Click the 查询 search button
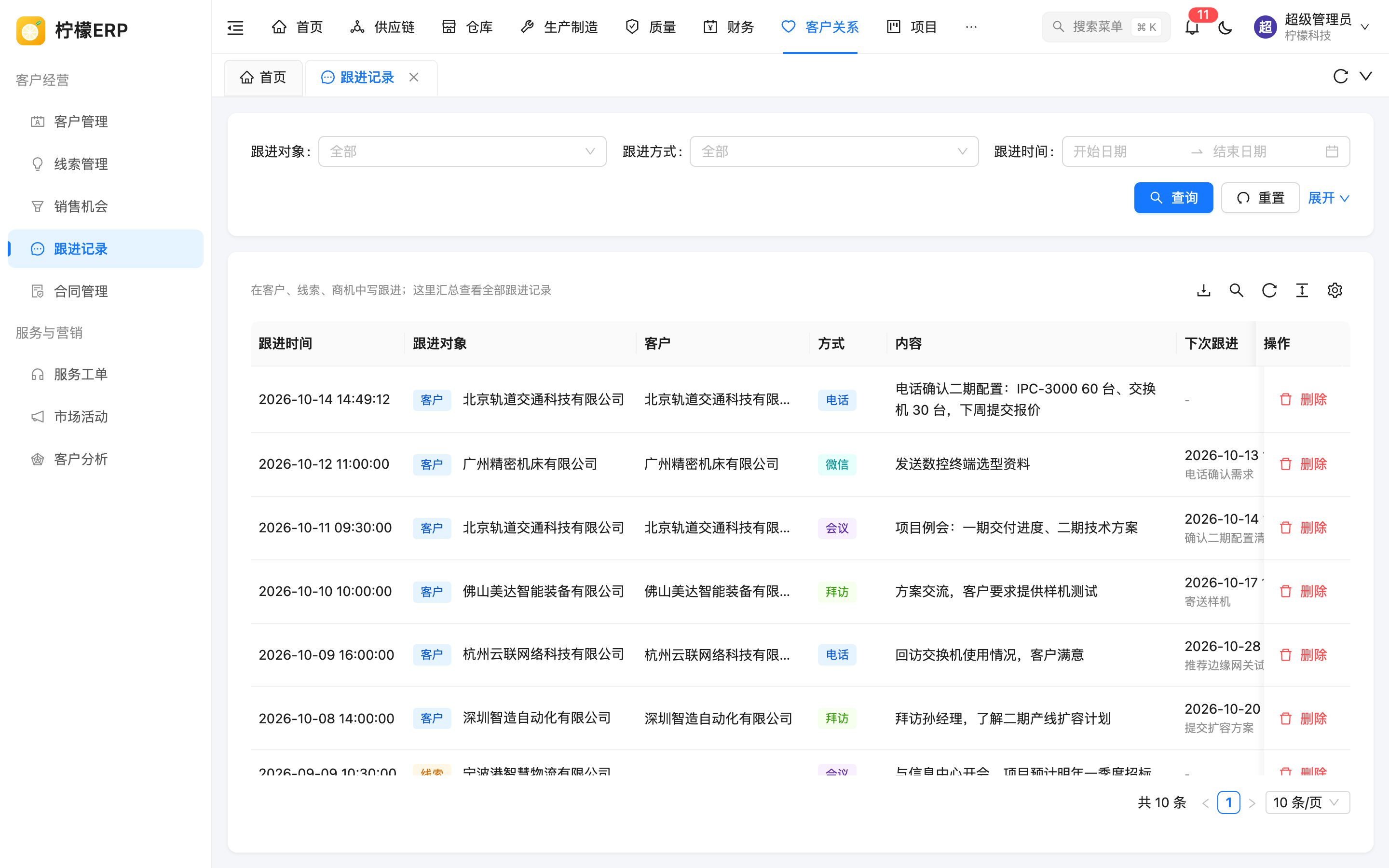 click(1173, 198)
